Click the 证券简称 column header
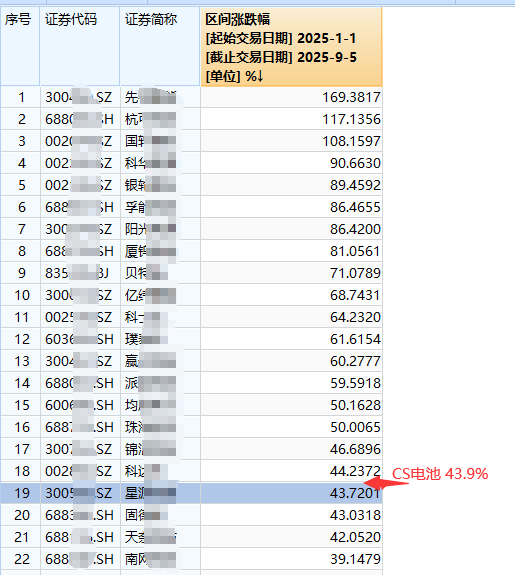This screenshot has height=575, width=515. click(160, 47)
